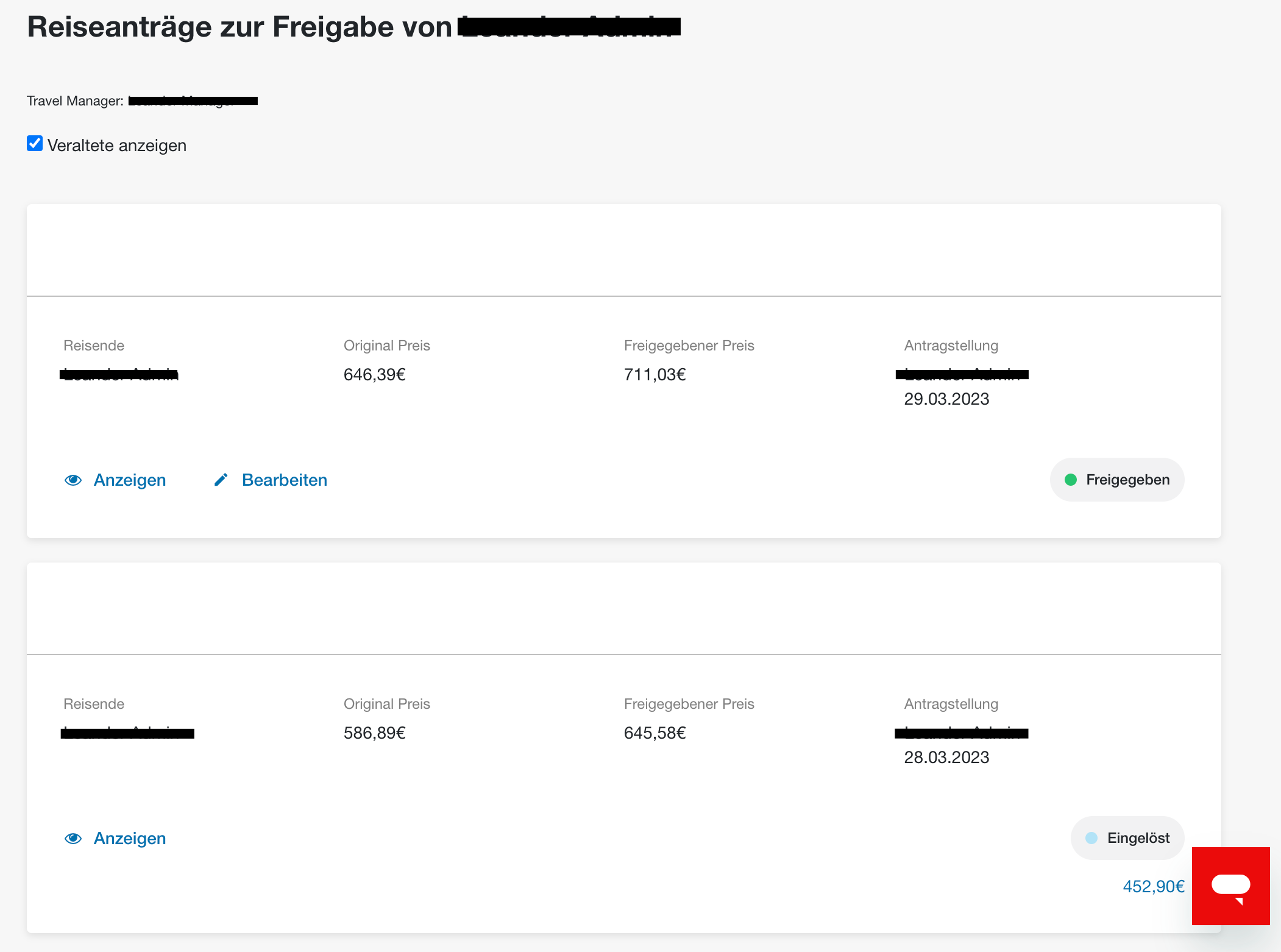Click the light blue dot in Eingelöst
The image size is (1281, 952).
coord(1091,838)
